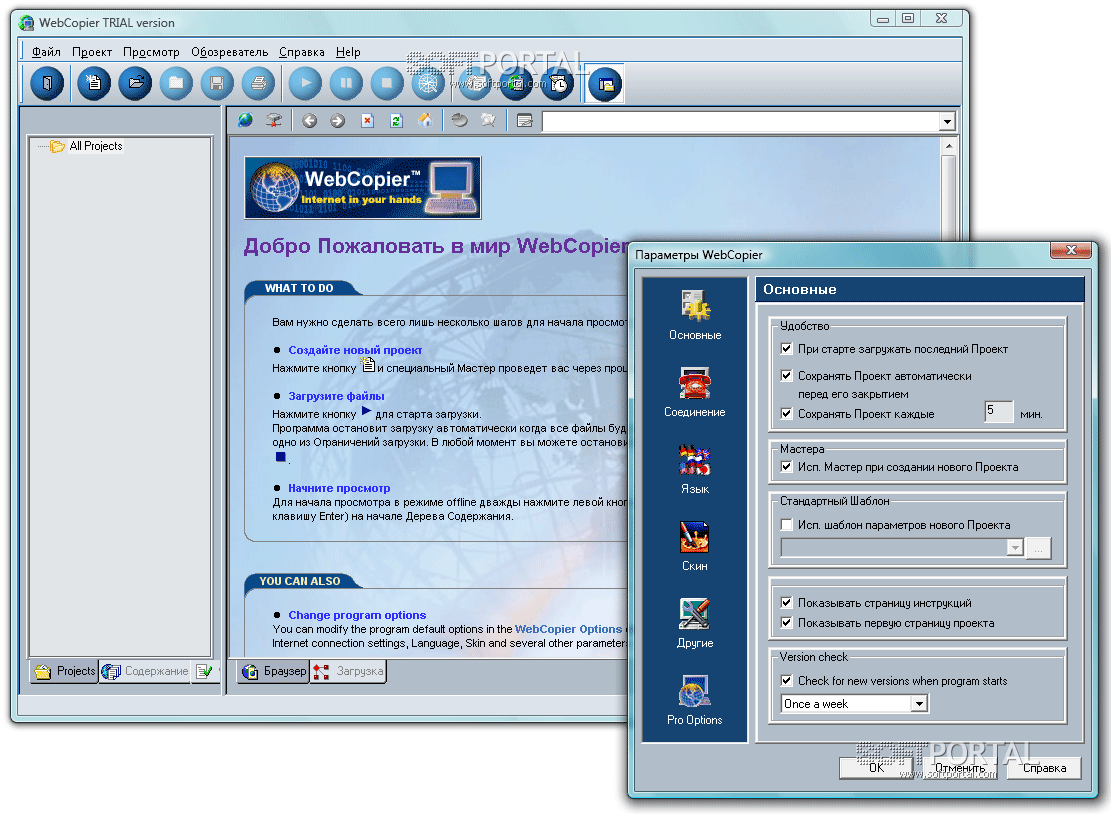Open the Скин settings category
Image resolution: width=1111 pixels, height=814 pixels.
tap(695, 546)
